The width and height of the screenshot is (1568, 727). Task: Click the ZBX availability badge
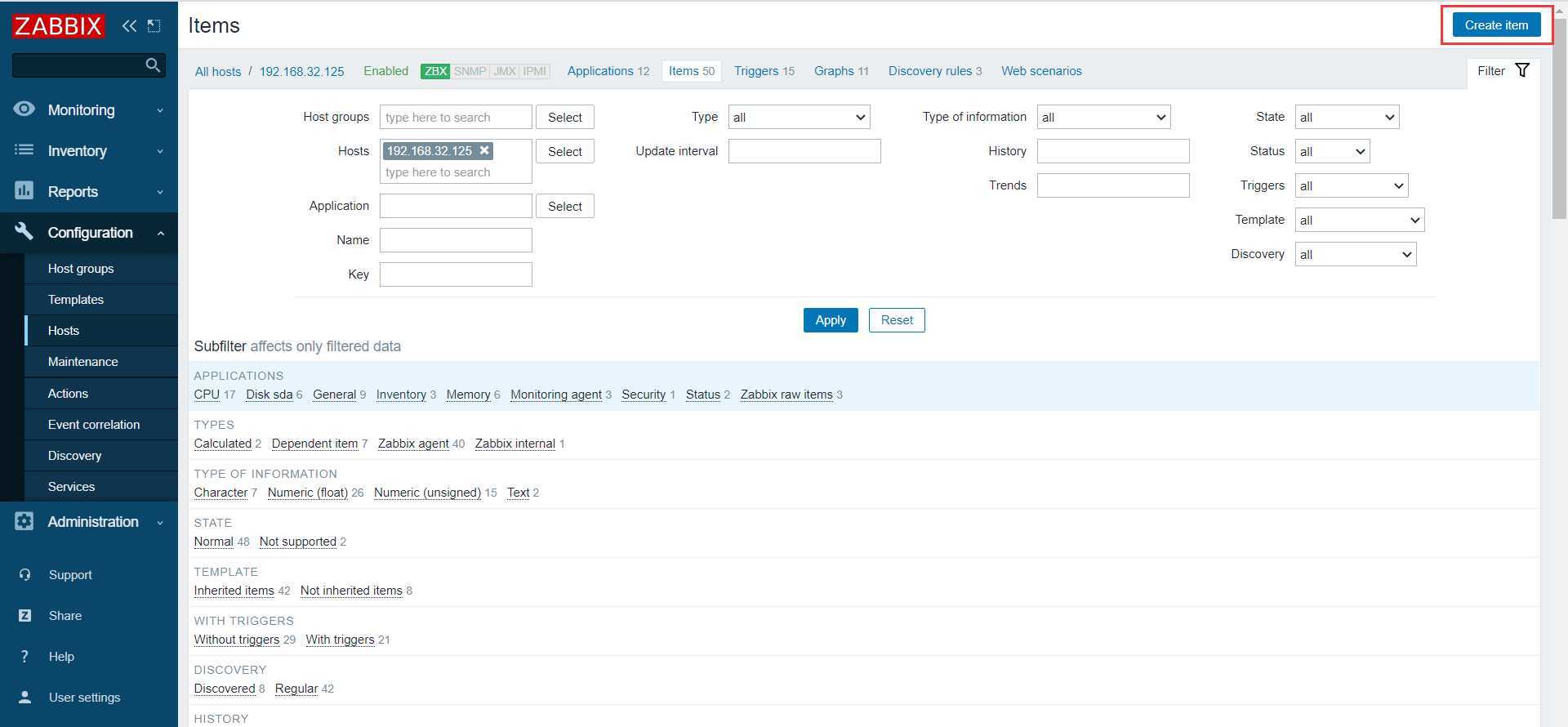(x=435, y=71)
